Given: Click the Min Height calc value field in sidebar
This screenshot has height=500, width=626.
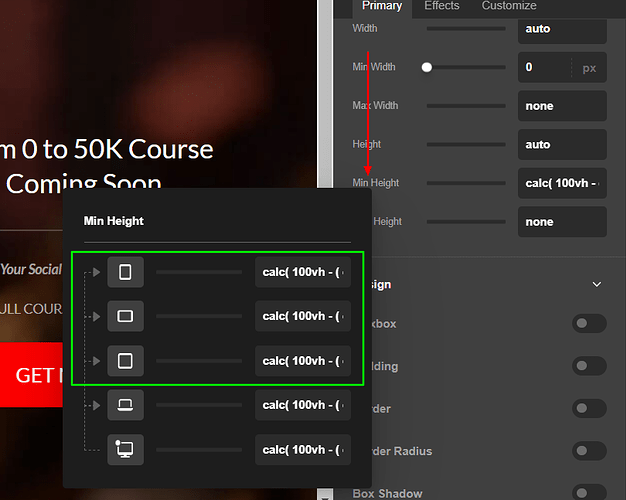Looking at the screenshot, I should coord(562,183).
